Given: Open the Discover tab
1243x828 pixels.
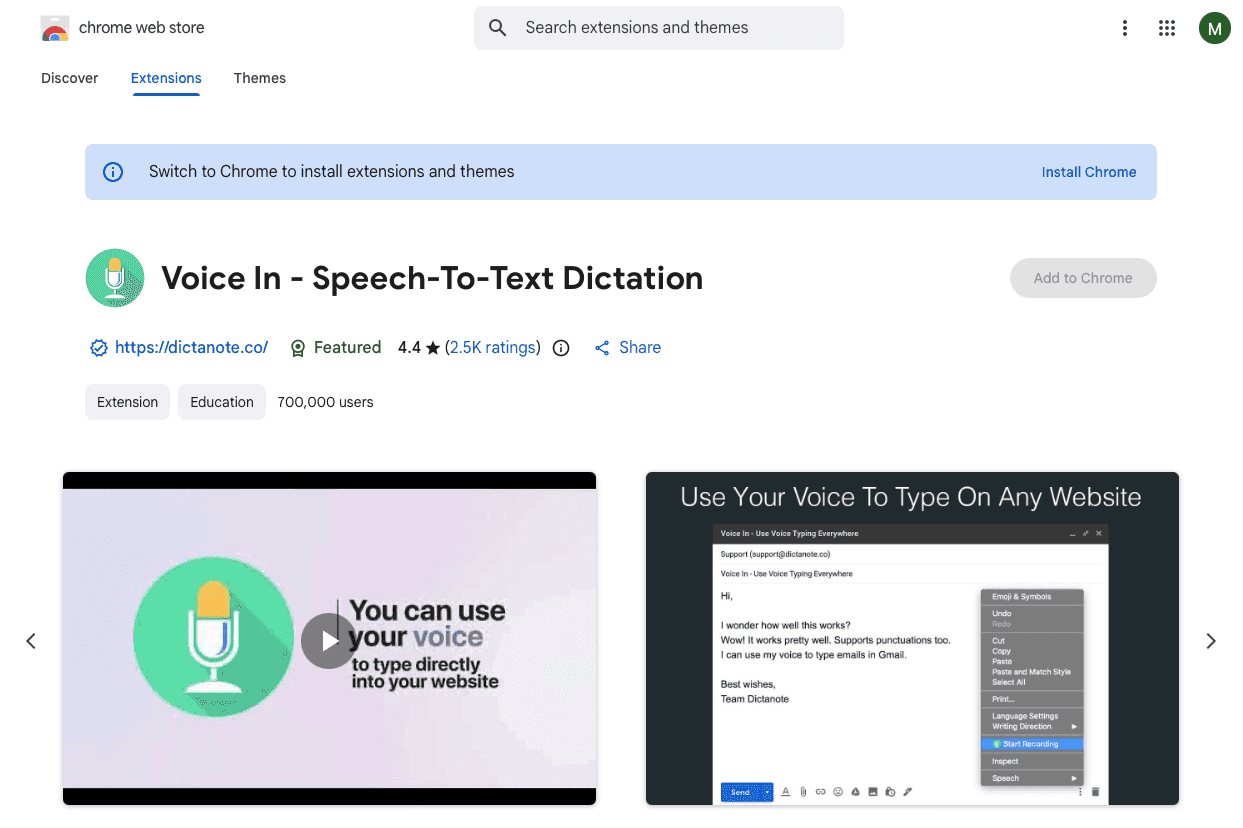Looking at the screenshot, I should pos(69,78).
